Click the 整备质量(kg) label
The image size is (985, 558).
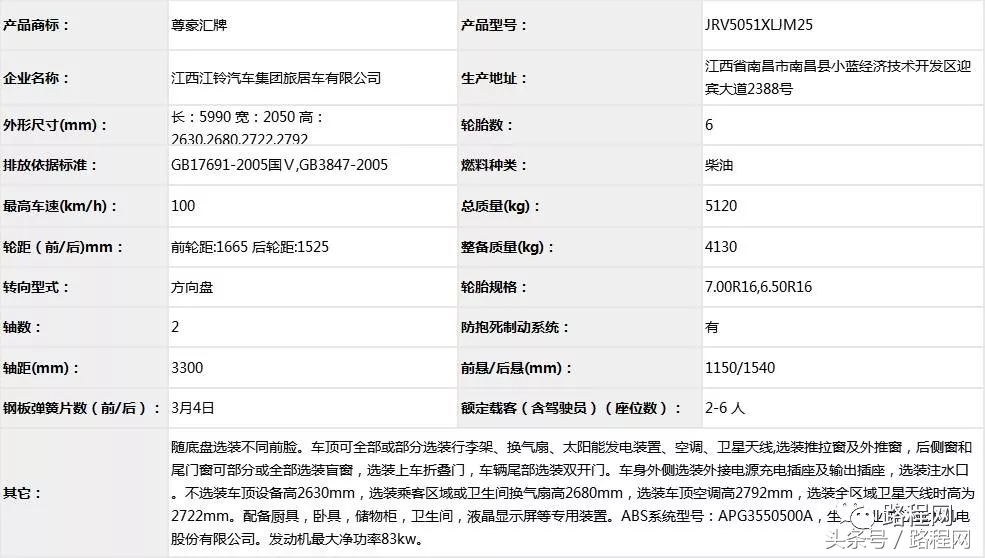(x=508, y=247)
